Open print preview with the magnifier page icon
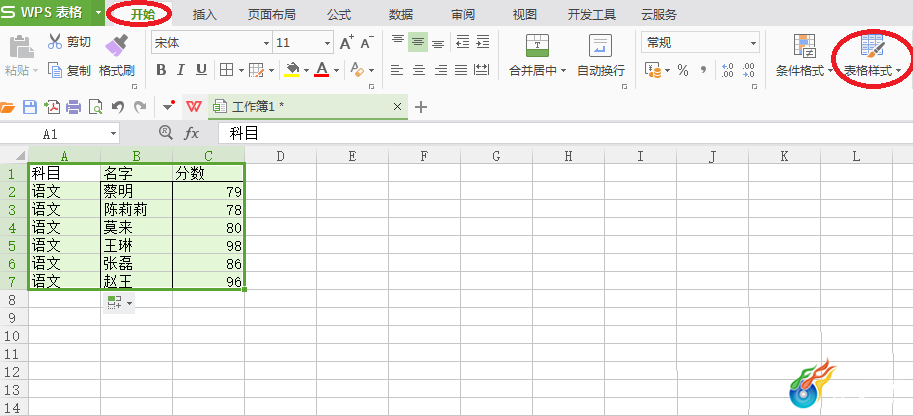The image size is (913, 416). click(95, 107)
